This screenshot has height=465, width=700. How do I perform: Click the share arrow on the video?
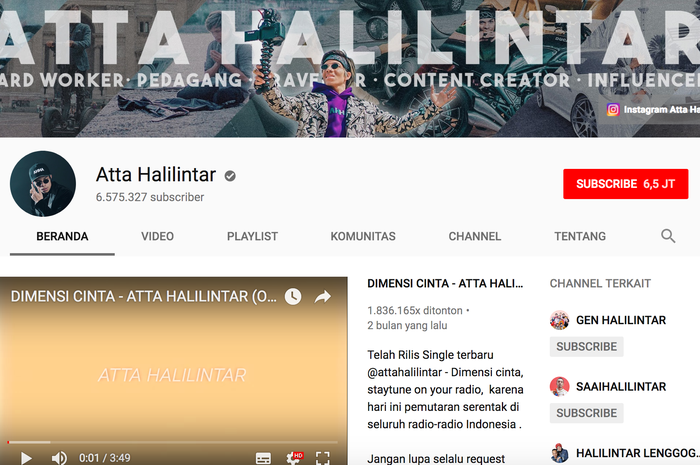[x=323, y=297]
